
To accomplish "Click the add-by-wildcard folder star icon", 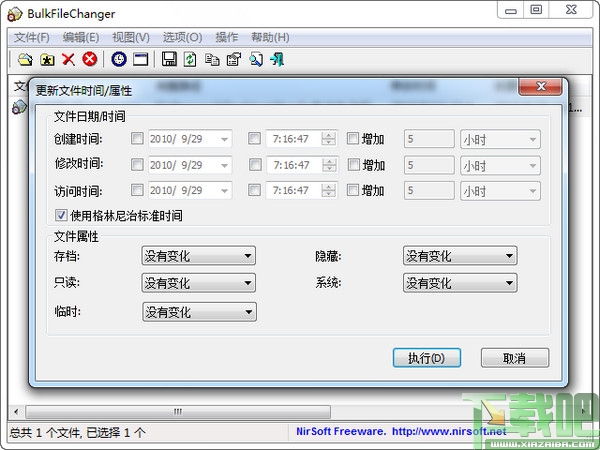I will point(47,60).
